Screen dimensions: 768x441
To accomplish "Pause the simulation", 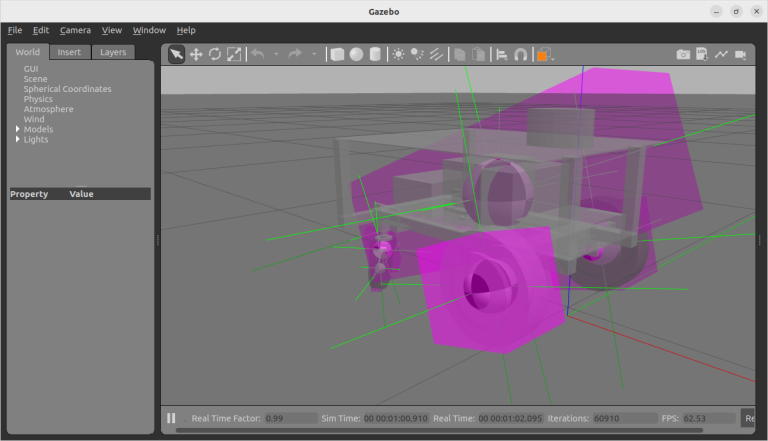I will [171, 418].
